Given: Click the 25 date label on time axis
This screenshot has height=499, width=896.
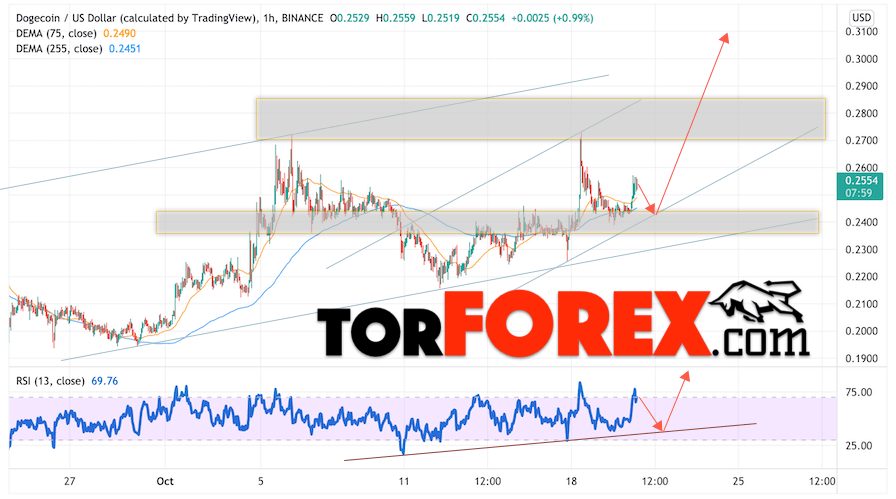Looking at the screenshot, I should tap(738, 481).
